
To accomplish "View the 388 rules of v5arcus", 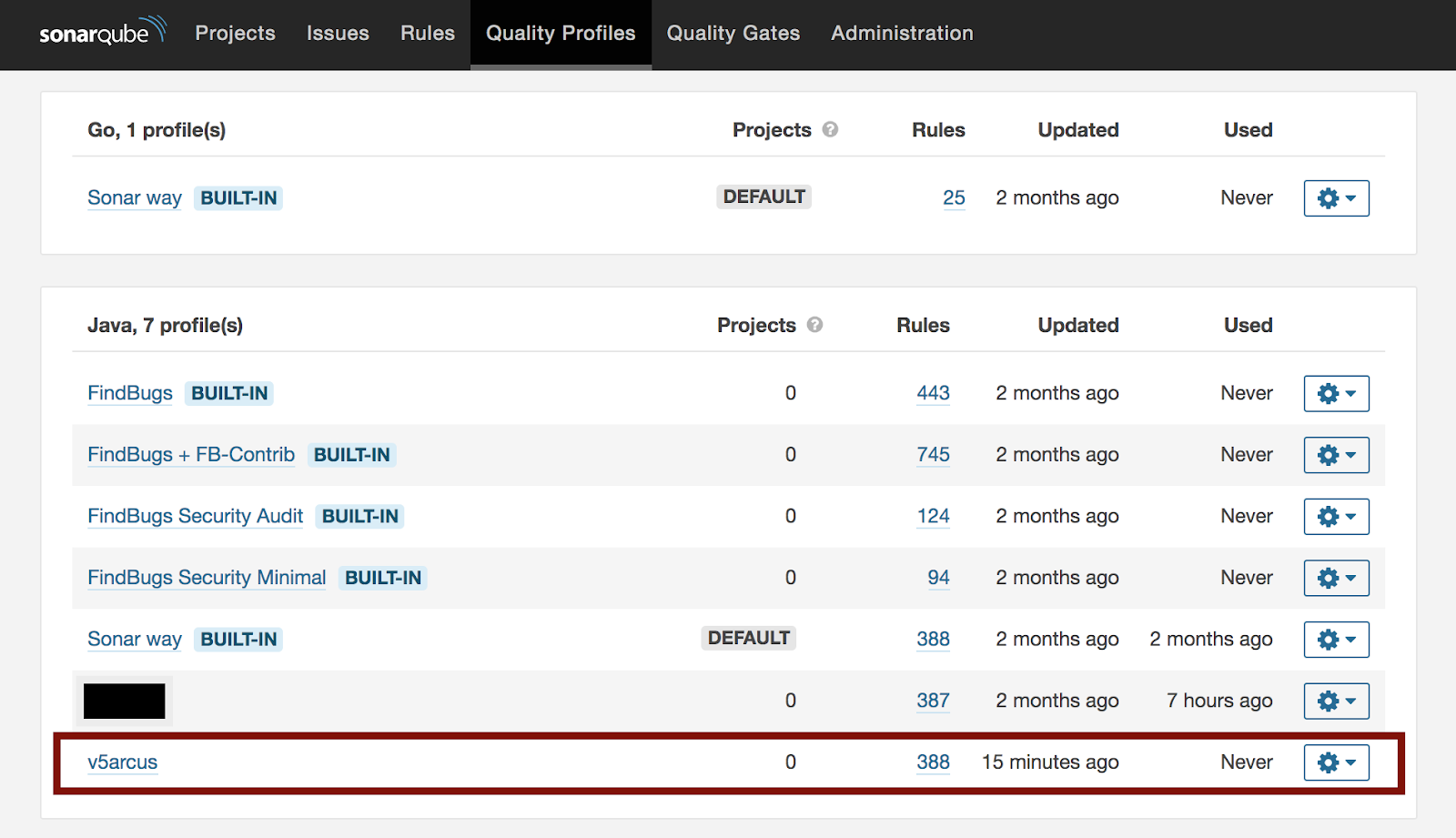I will click(933, 762).
